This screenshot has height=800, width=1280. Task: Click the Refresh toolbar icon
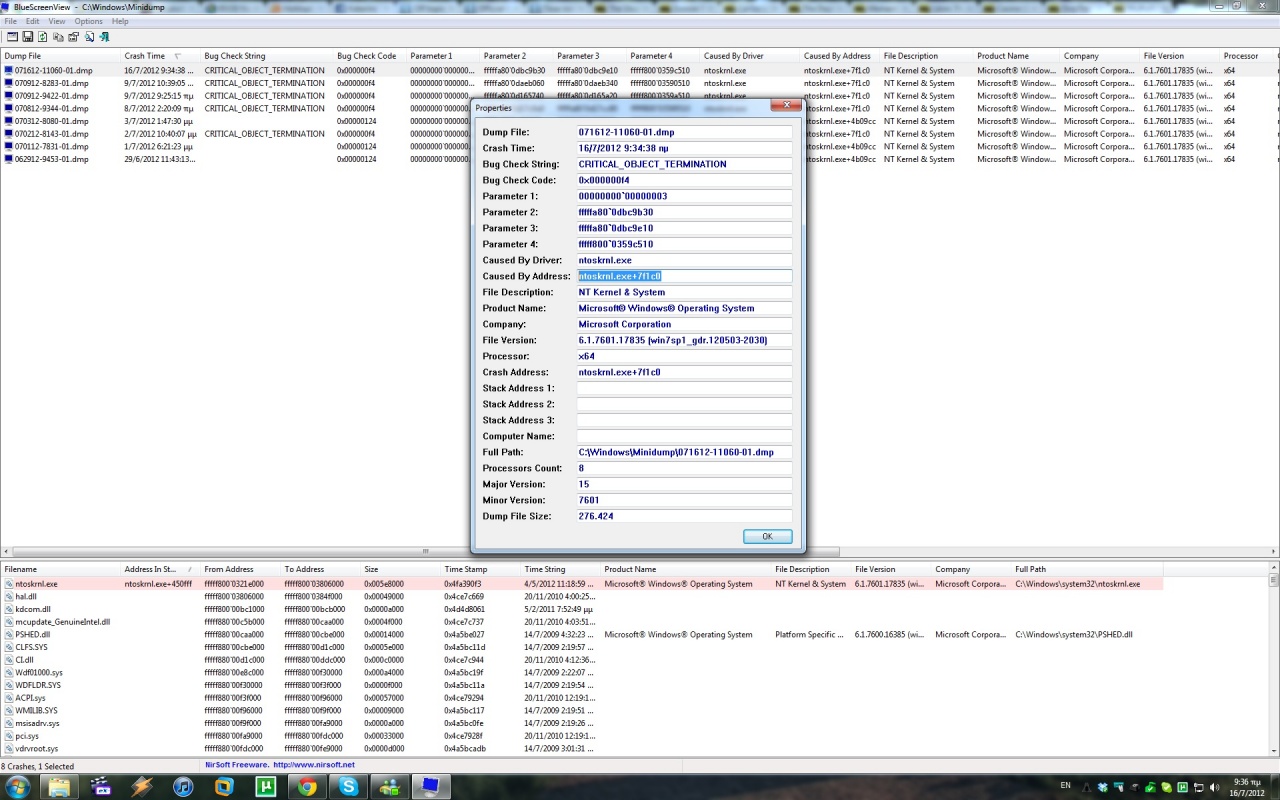(43, 37)
